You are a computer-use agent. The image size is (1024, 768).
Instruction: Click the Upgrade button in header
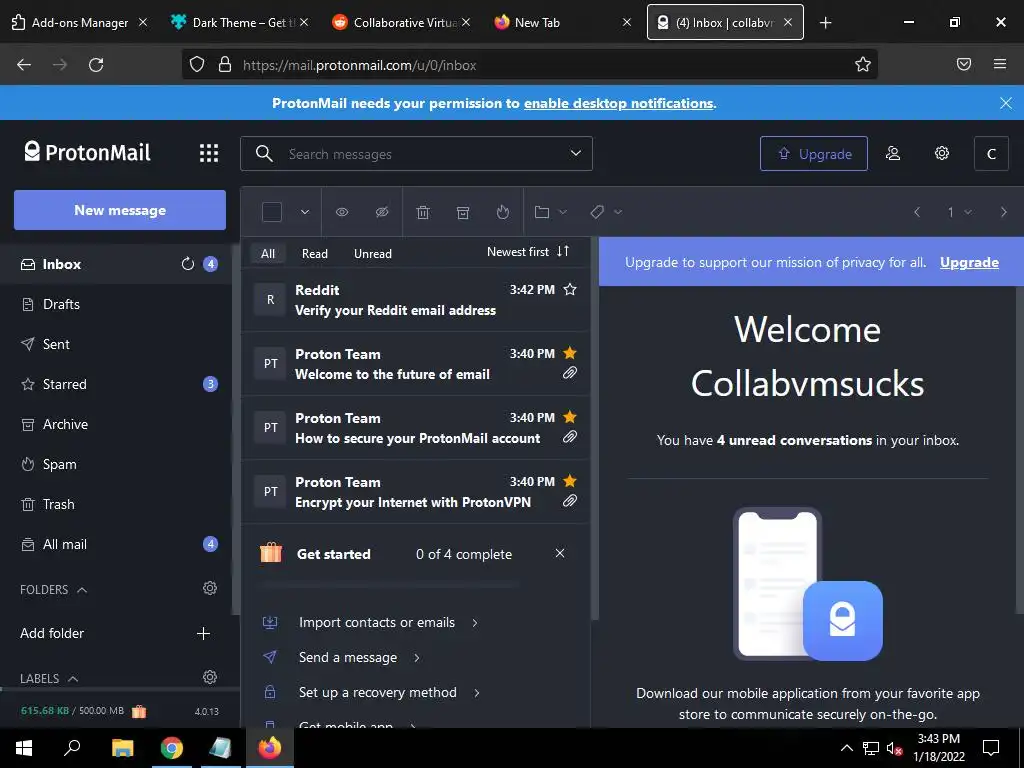coord(814,153)
